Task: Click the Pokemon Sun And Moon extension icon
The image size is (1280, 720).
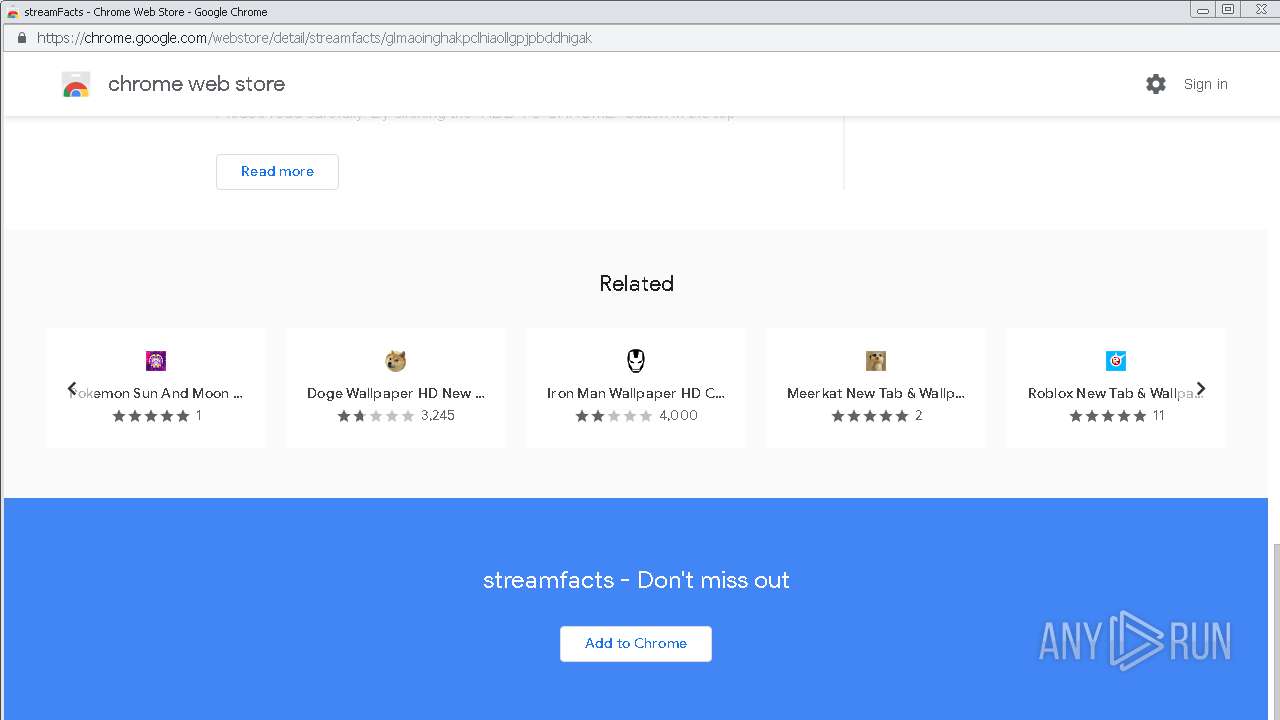Action: 156,361
